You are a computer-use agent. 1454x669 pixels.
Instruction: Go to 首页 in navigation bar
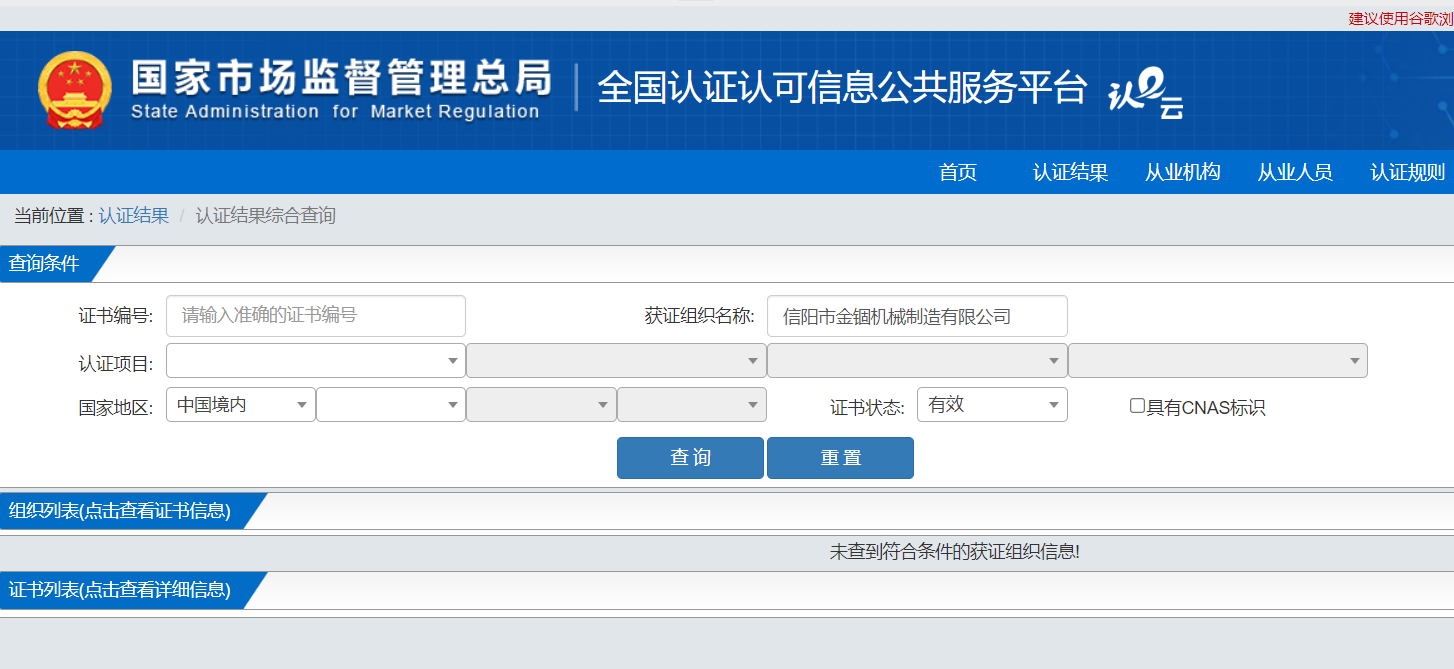[x=958, y=172]
